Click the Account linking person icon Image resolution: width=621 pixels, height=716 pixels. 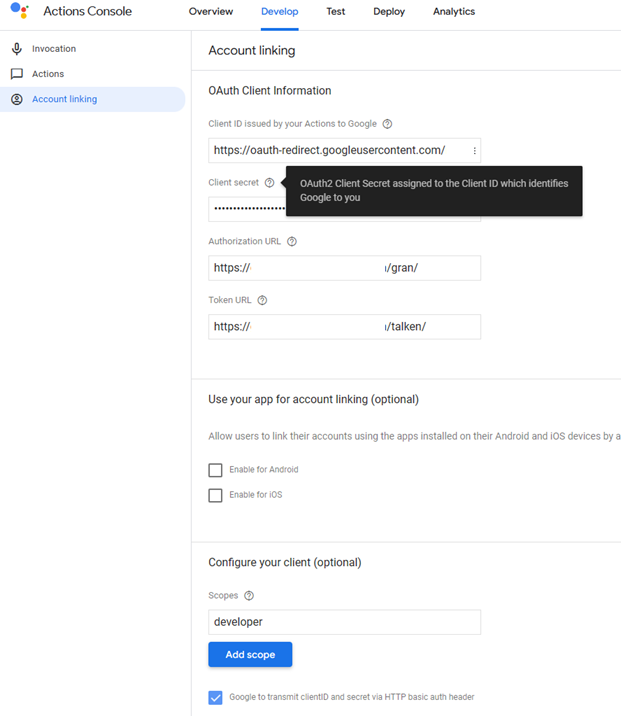tap(17, 99)
